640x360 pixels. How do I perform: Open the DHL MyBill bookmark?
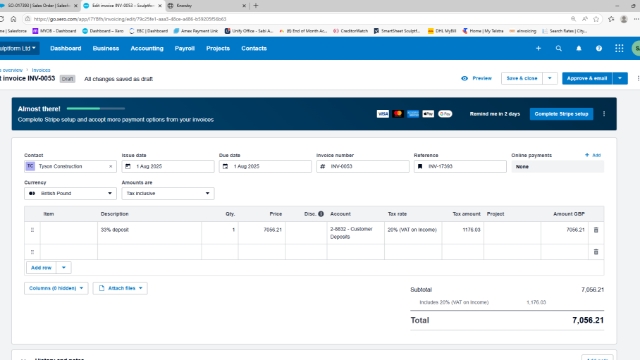point(442,31)
